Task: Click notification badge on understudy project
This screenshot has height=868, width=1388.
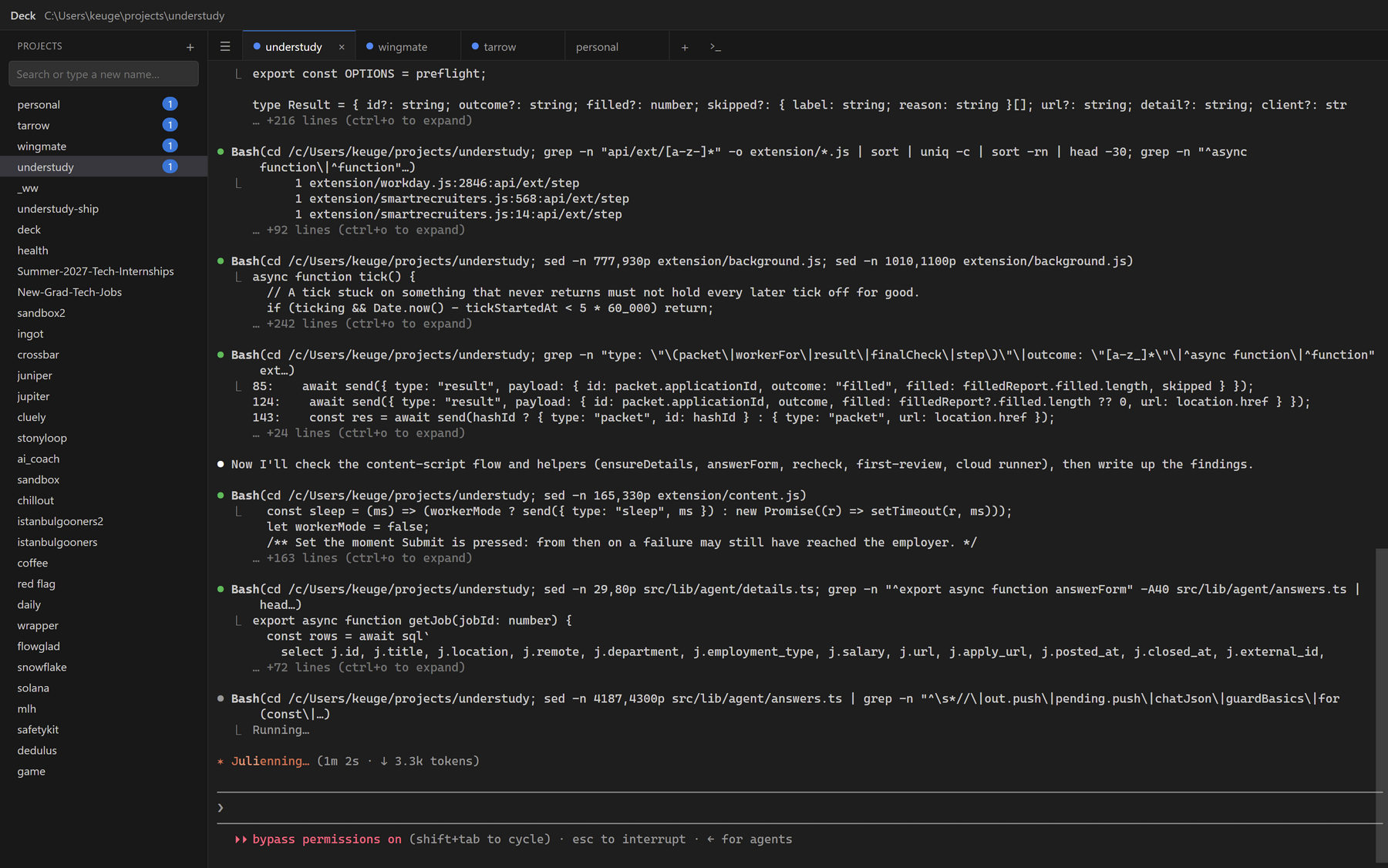Action: (x=170, y=167)
